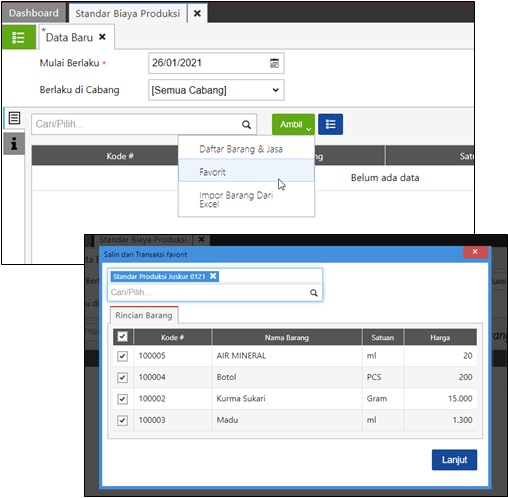Uncheck the AIR MINERAL row checkbox
Screen dimensions: 508x498
122,356
